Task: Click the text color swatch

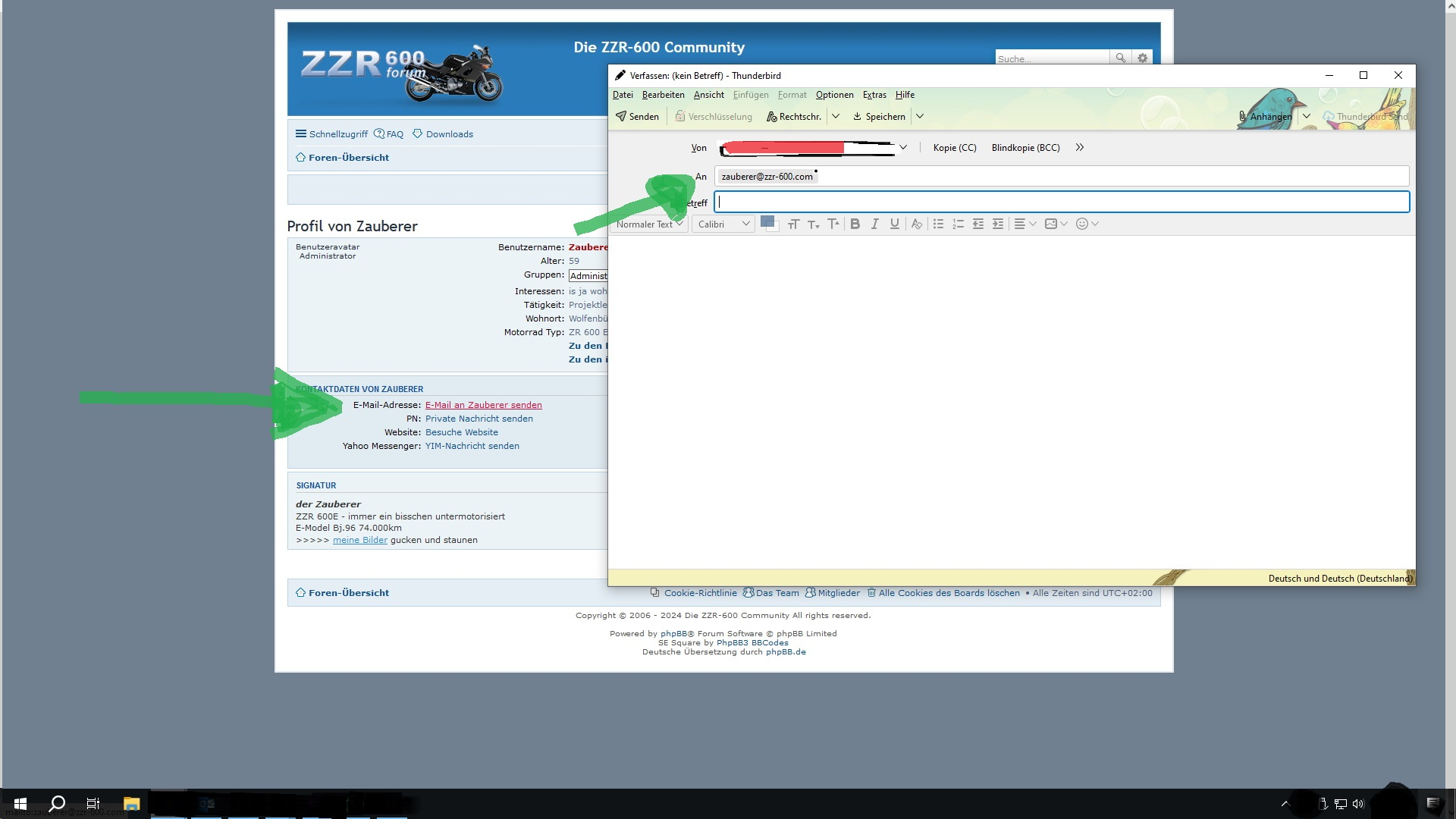Action: click(767, 221)
